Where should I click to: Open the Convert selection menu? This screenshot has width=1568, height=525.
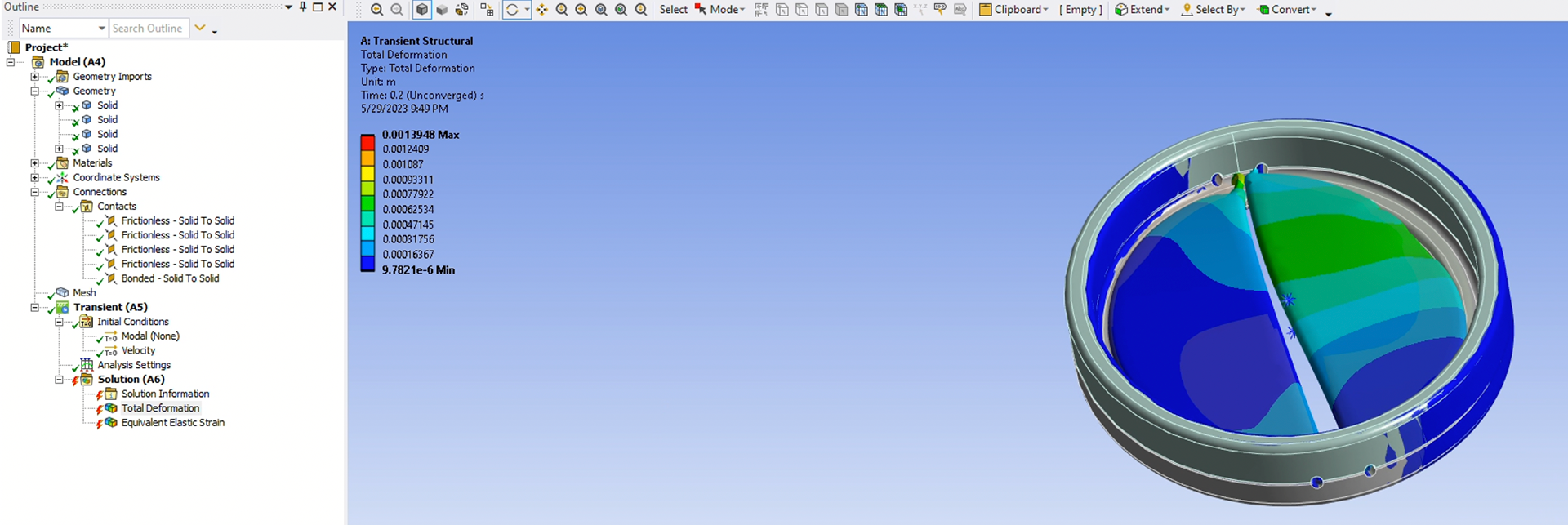tap(1287, 10)
